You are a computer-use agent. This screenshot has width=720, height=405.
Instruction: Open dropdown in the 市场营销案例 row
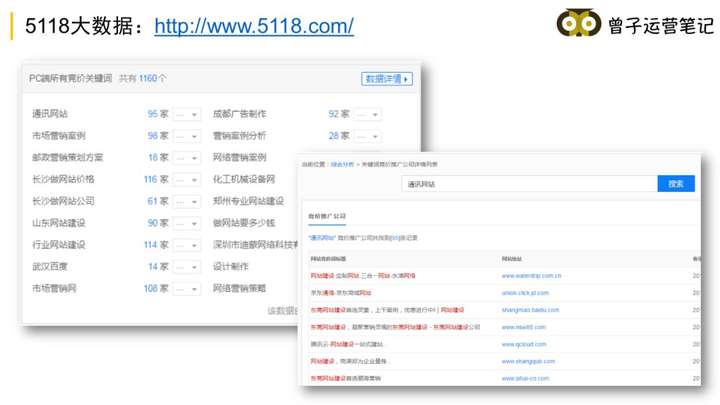tap(186, 136)
